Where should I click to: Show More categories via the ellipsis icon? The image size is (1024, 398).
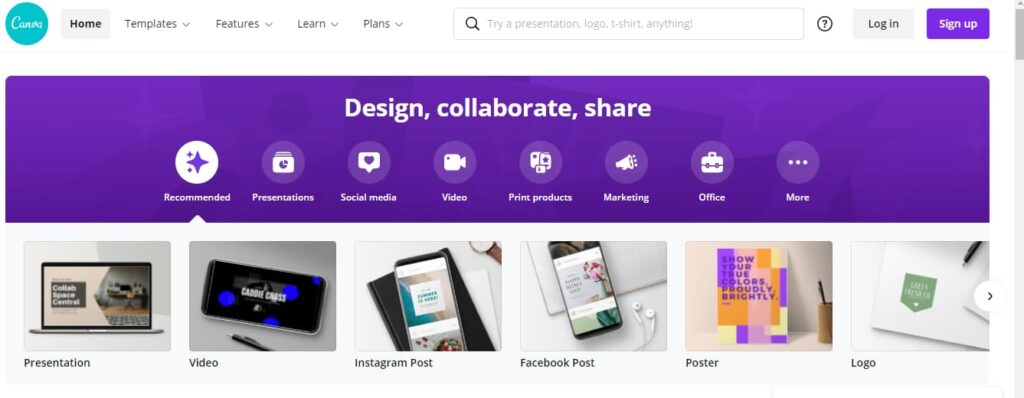click(x=797, y=162)
